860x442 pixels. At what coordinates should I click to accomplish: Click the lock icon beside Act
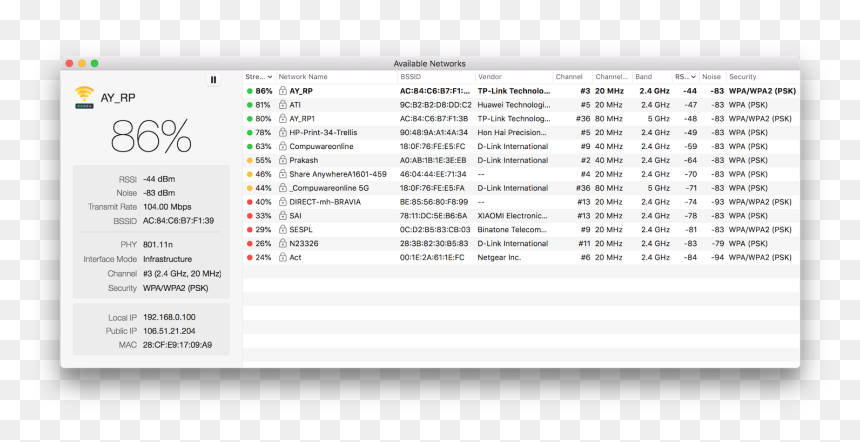tap(282, 257)
